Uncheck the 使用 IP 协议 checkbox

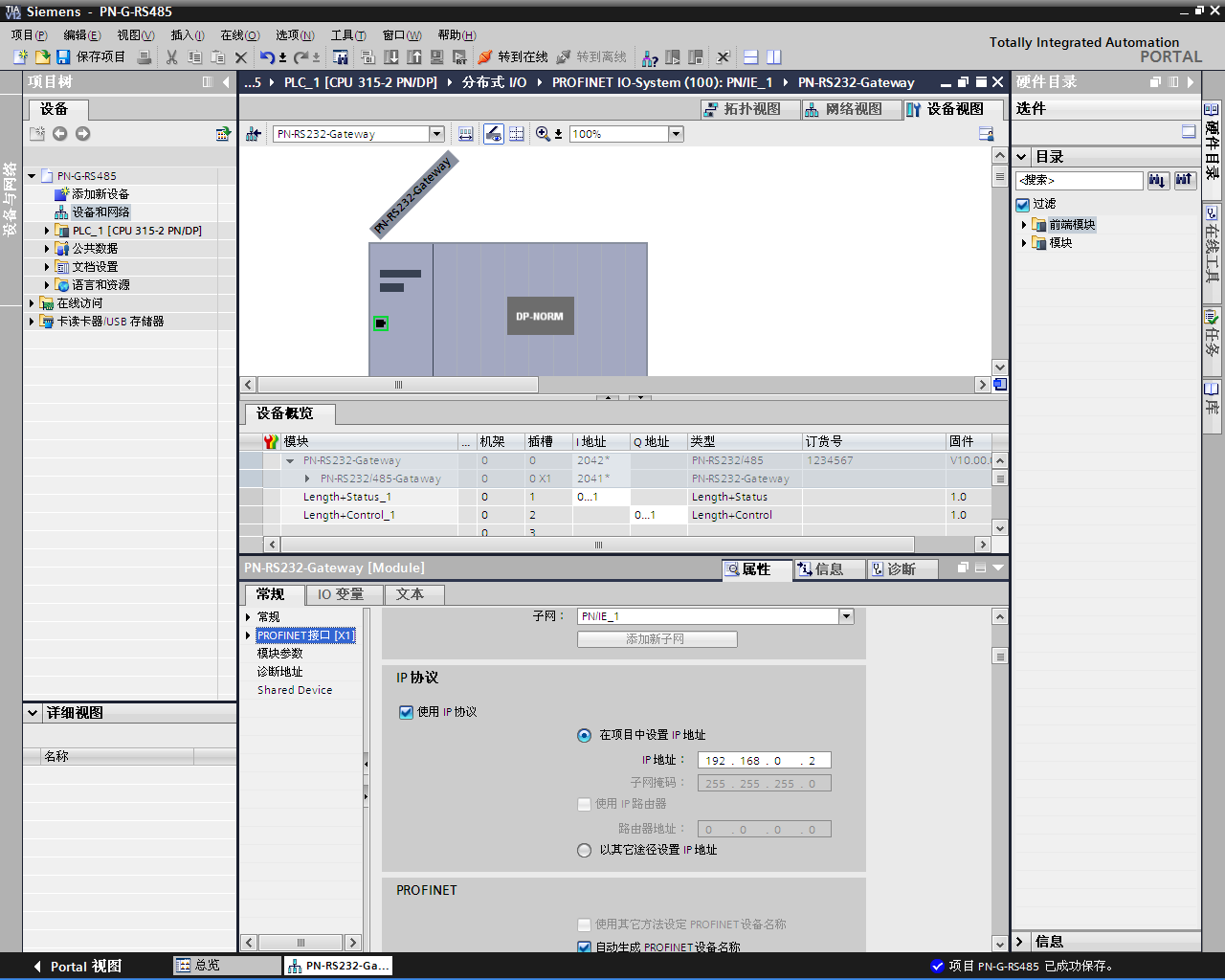coord(406,712)
